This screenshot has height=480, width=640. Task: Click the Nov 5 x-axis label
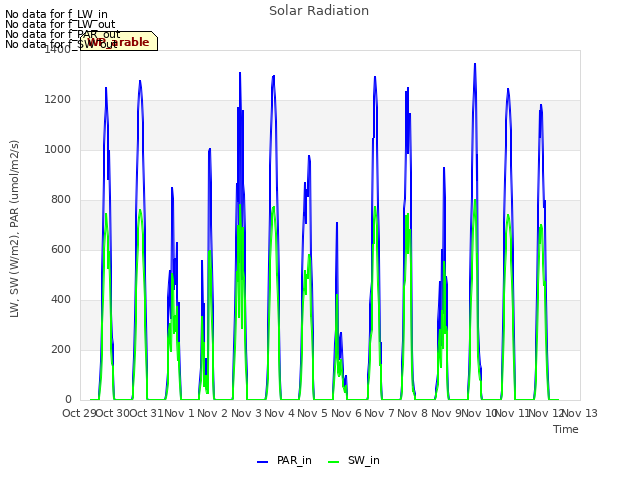312,413
